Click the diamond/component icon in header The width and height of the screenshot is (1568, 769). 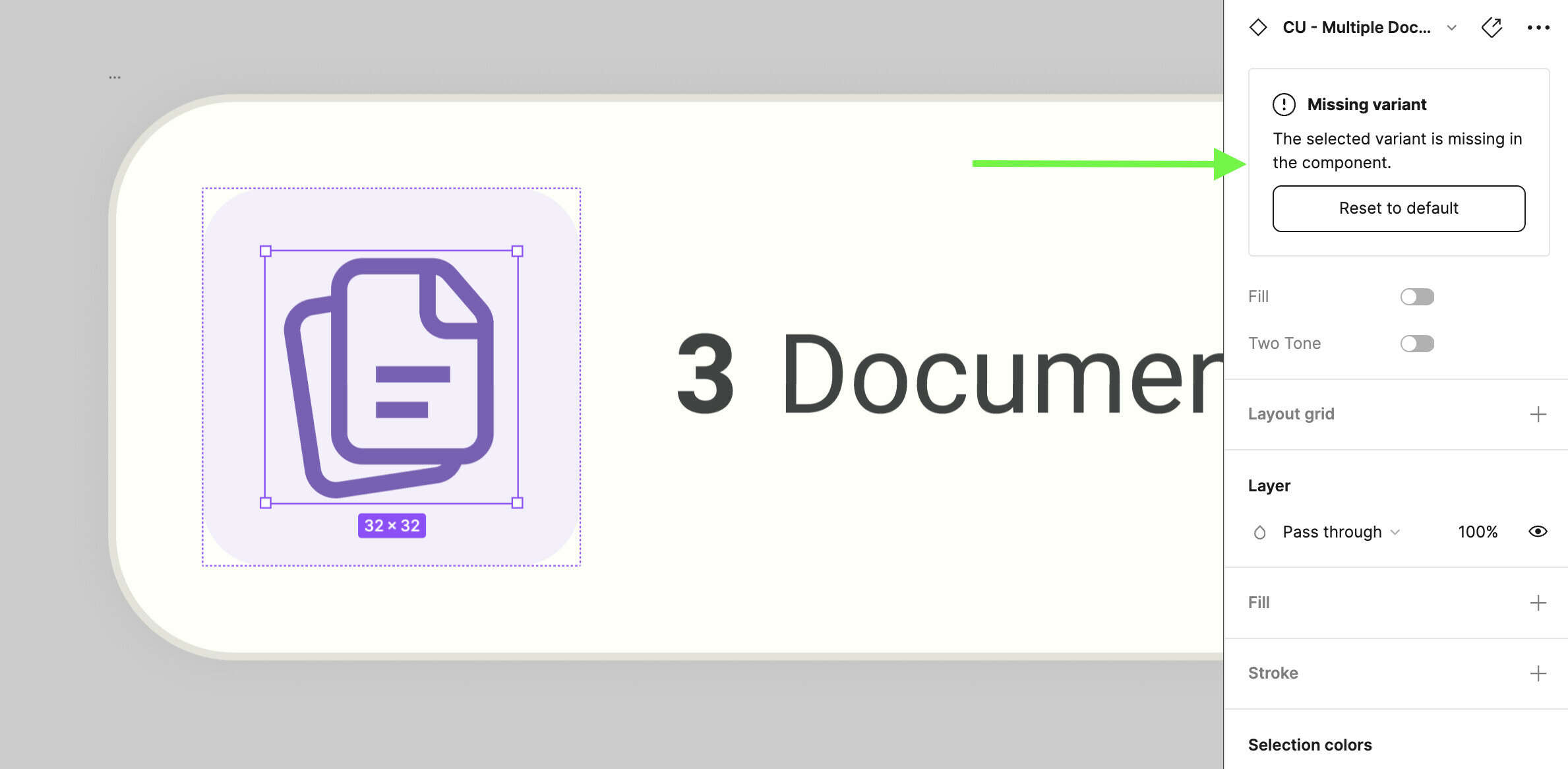tap(1262, 27)
